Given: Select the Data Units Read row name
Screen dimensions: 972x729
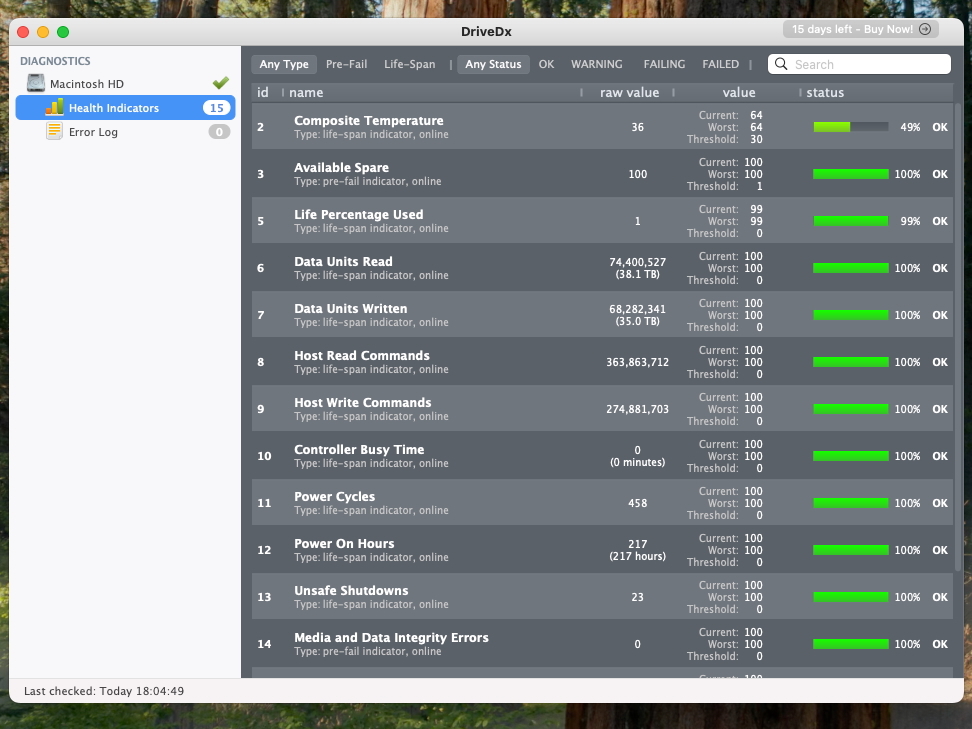Looking at the screenshot, I should tap(343, 262).
